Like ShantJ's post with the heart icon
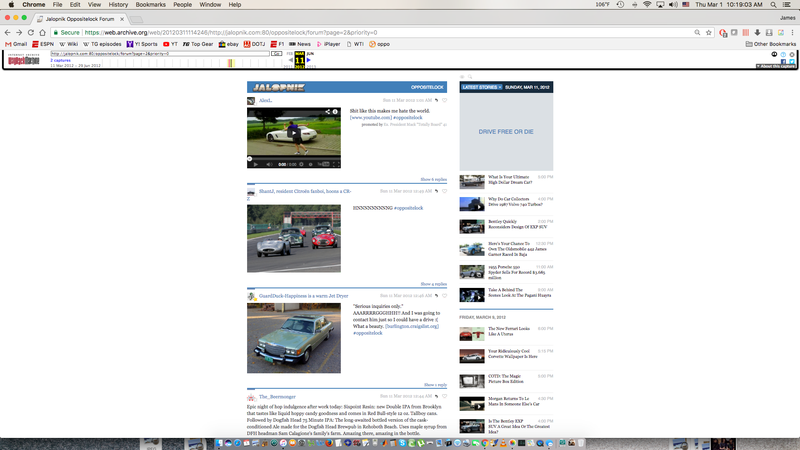Viewport: 800px width, 450px height. tap(444, 191)
